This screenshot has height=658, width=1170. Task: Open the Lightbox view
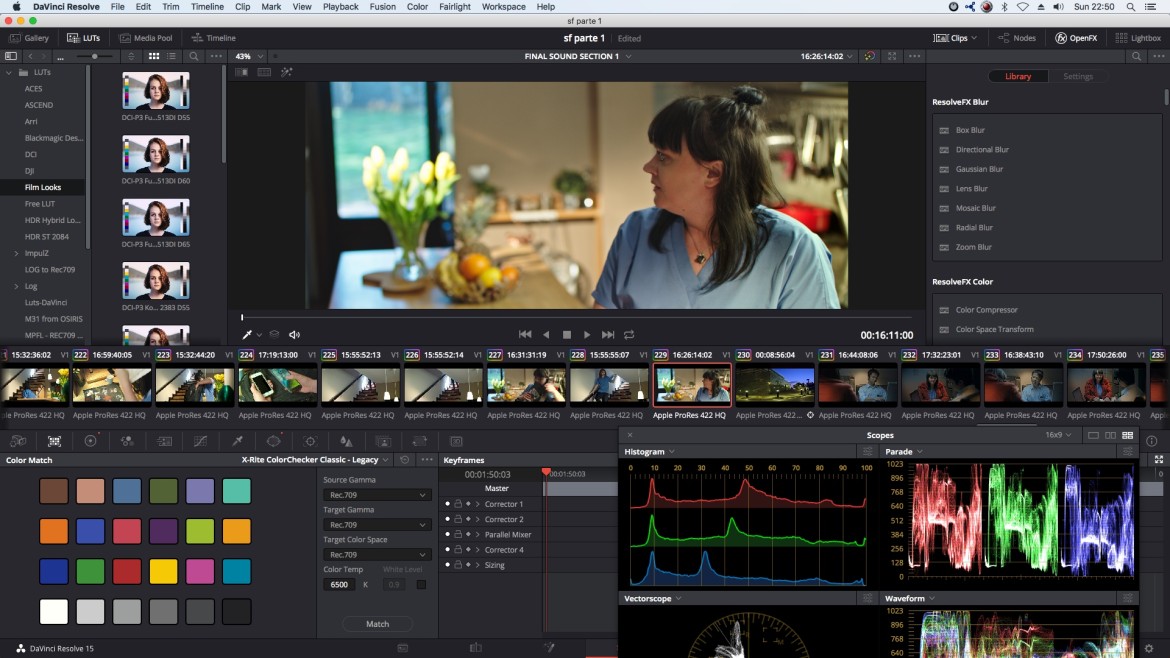point(1138,37)
